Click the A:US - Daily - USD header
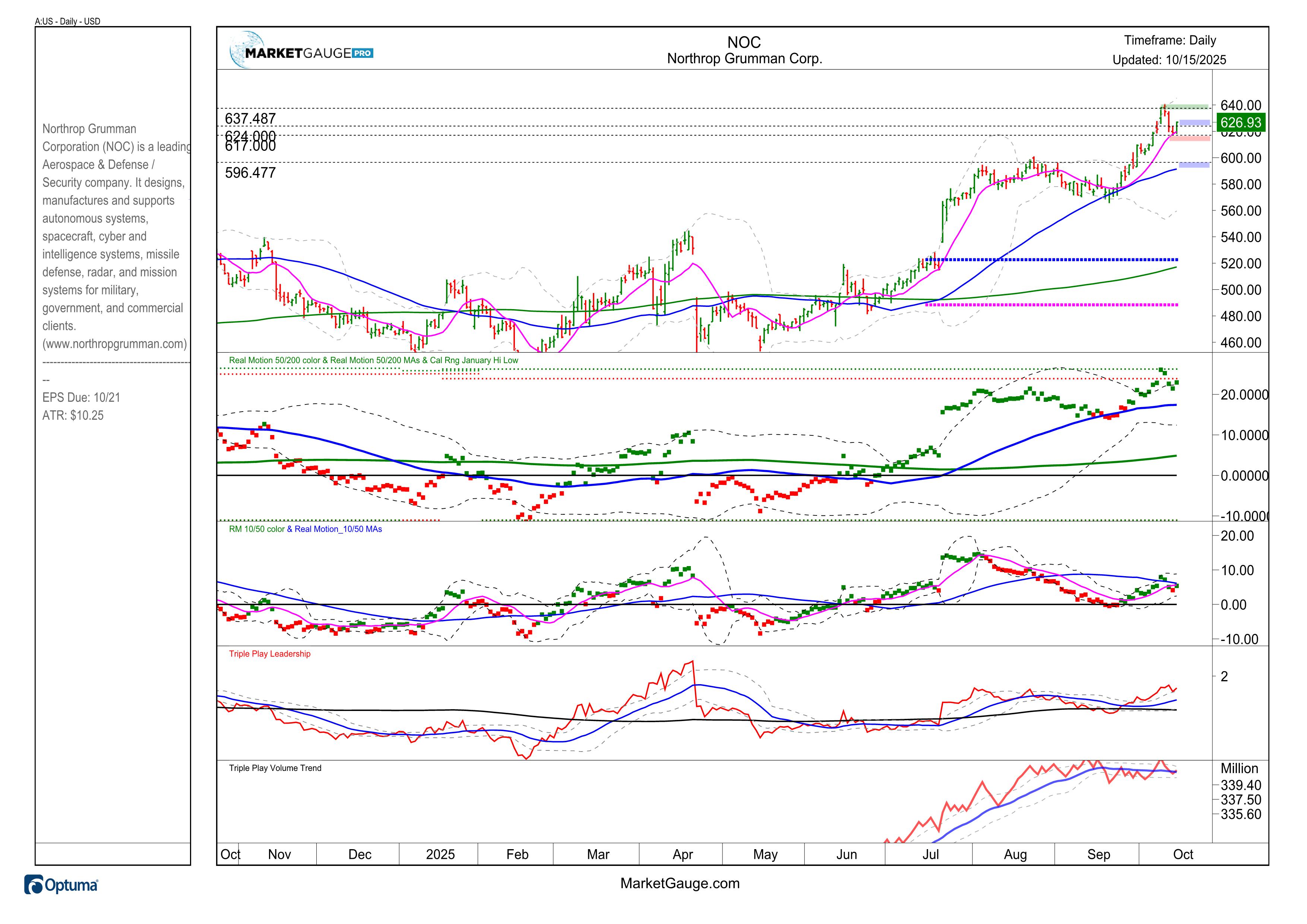 click(68, 22)
